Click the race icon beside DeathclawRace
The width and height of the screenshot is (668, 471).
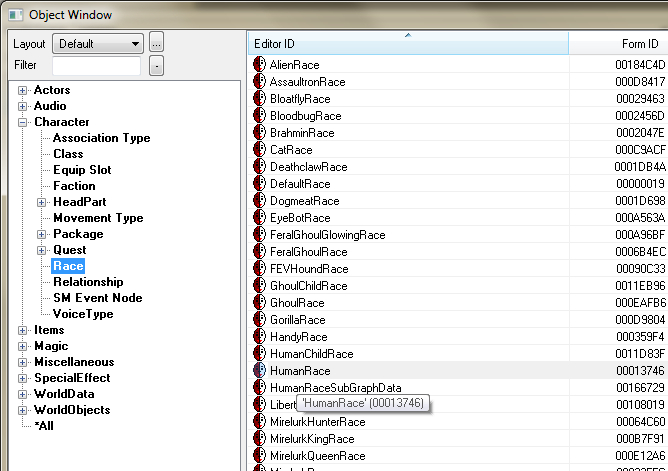(x=259, y=167)
